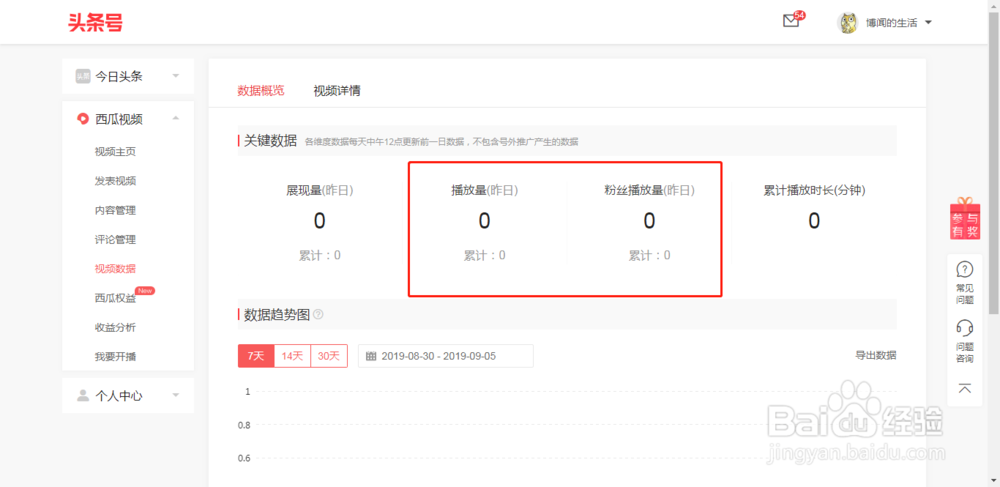Open 常见问题 question mark icon

965,269
